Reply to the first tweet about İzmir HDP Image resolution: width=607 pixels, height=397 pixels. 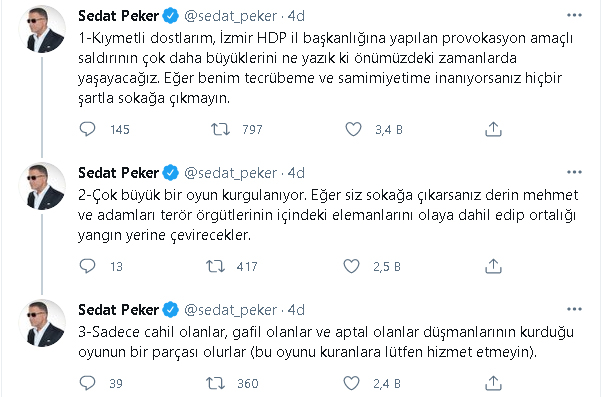87,129
